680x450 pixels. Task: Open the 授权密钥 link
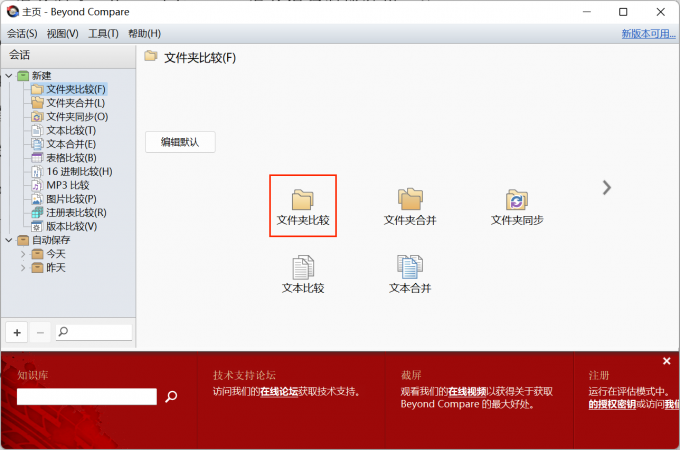[611, 404]
